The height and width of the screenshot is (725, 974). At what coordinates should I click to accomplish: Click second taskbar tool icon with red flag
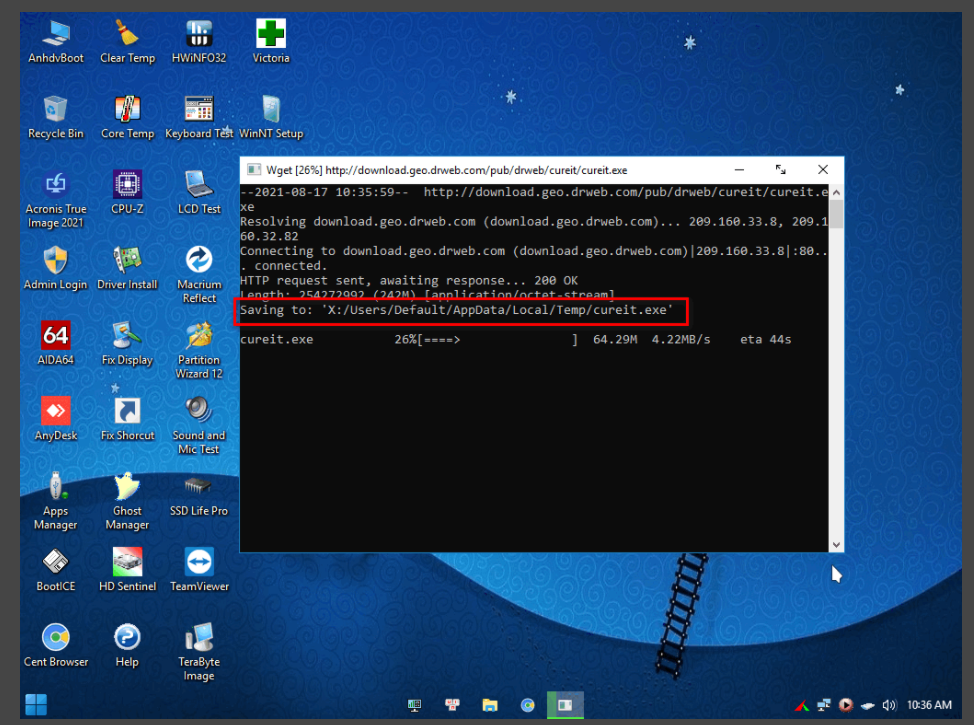(x=452, y=705)
